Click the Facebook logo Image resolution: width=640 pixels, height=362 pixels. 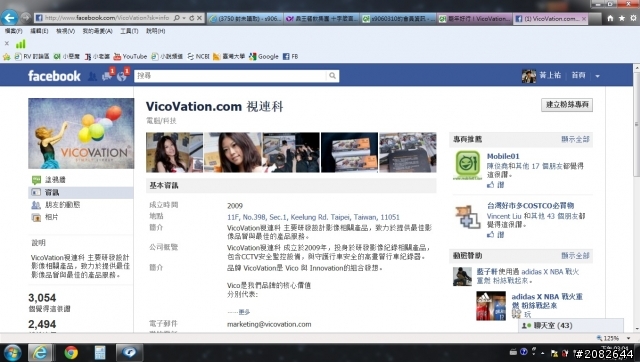point(54,76)
